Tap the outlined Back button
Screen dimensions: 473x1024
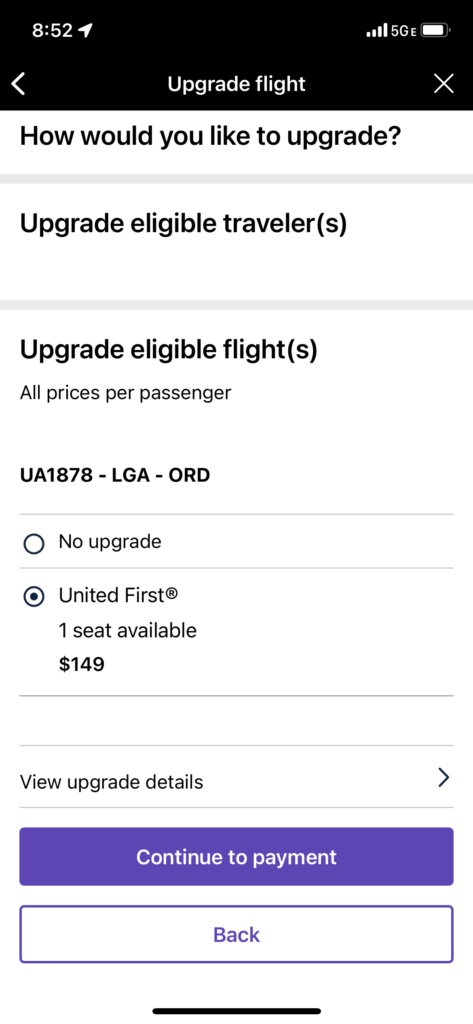(x=236, y=934)
